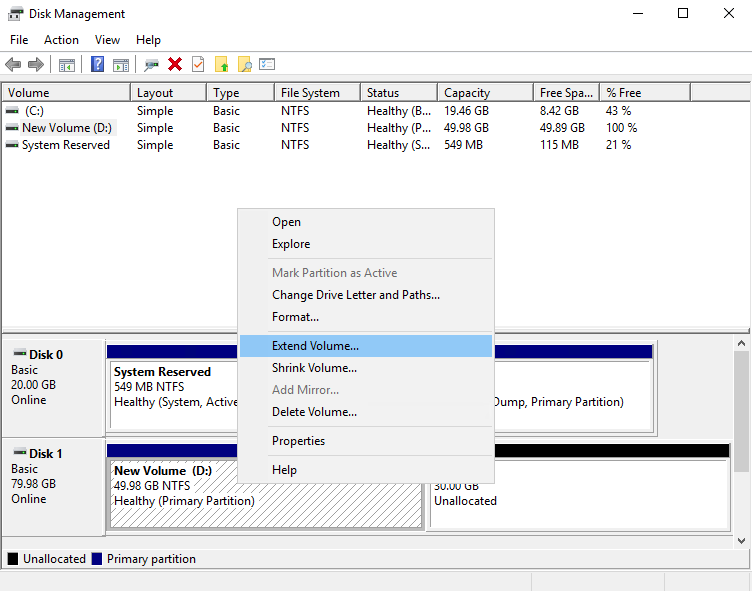Select Shrink Volume... in the context menu
The image size is (752, 591).
[365, 368]
